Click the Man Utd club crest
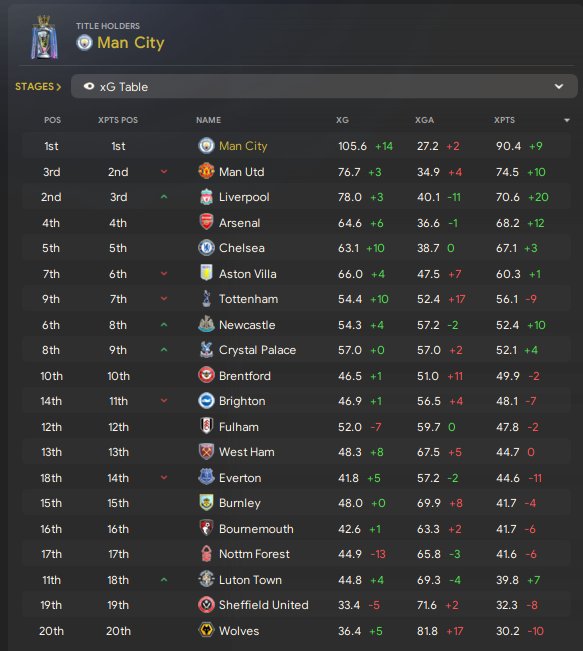This screenshot has width=583, height=651. click(x=206, y=171)
